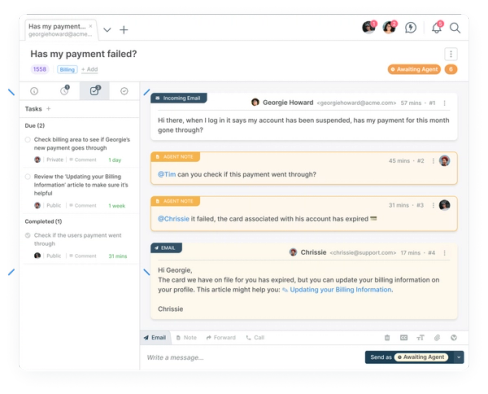Open the ticket info icon tab
The image size is (488, 394).
coord(34,91)
